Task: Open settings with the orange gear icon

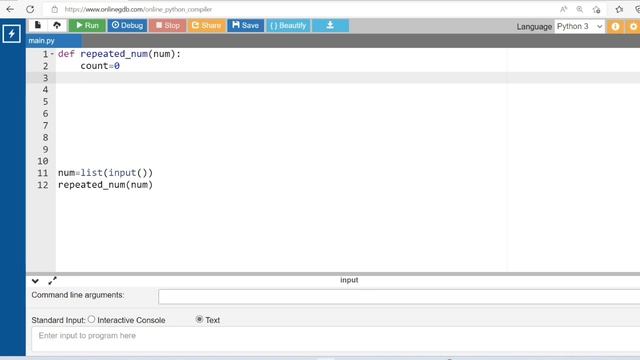Action: (x=633, y=27)
